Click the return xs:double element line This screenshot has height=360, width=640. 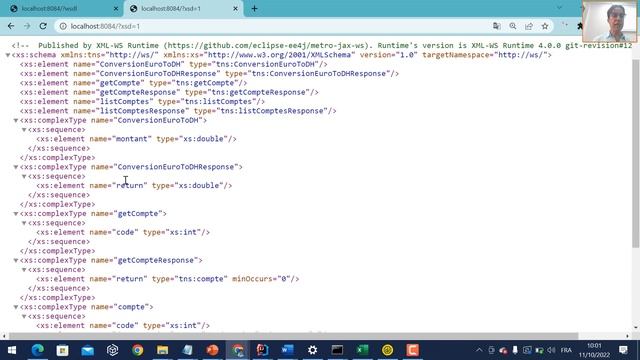click(134, 186)
